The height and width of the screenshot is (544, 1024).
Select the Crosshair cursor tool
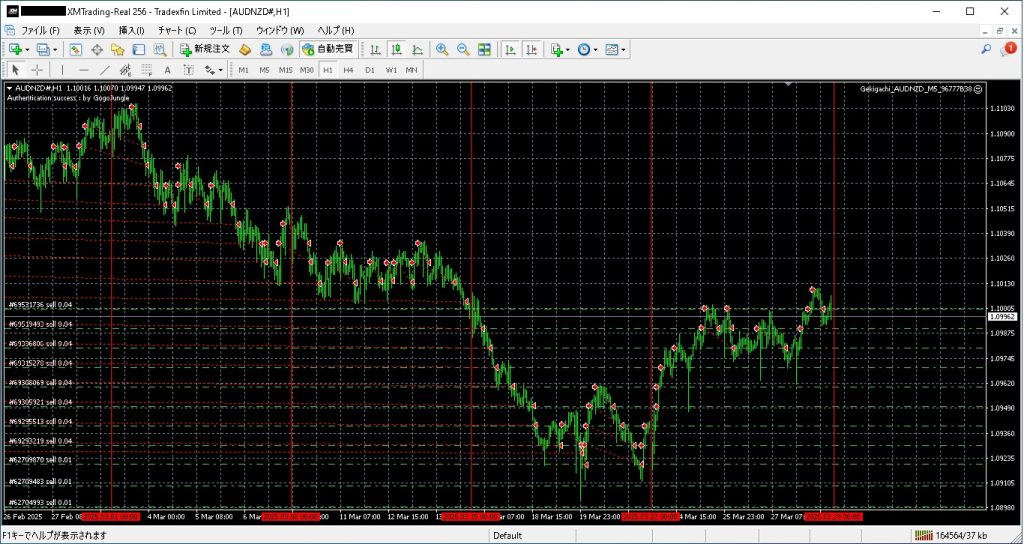pos(37,70)
